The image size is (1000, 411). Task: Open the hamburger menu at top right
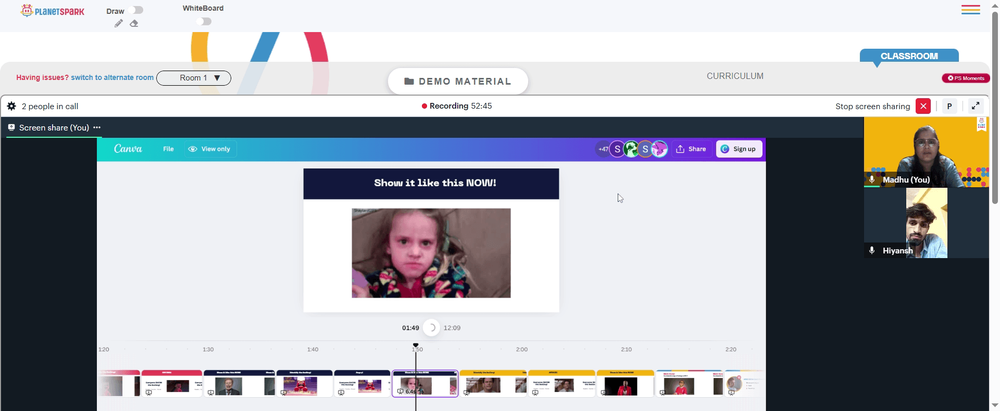(971, 10)
